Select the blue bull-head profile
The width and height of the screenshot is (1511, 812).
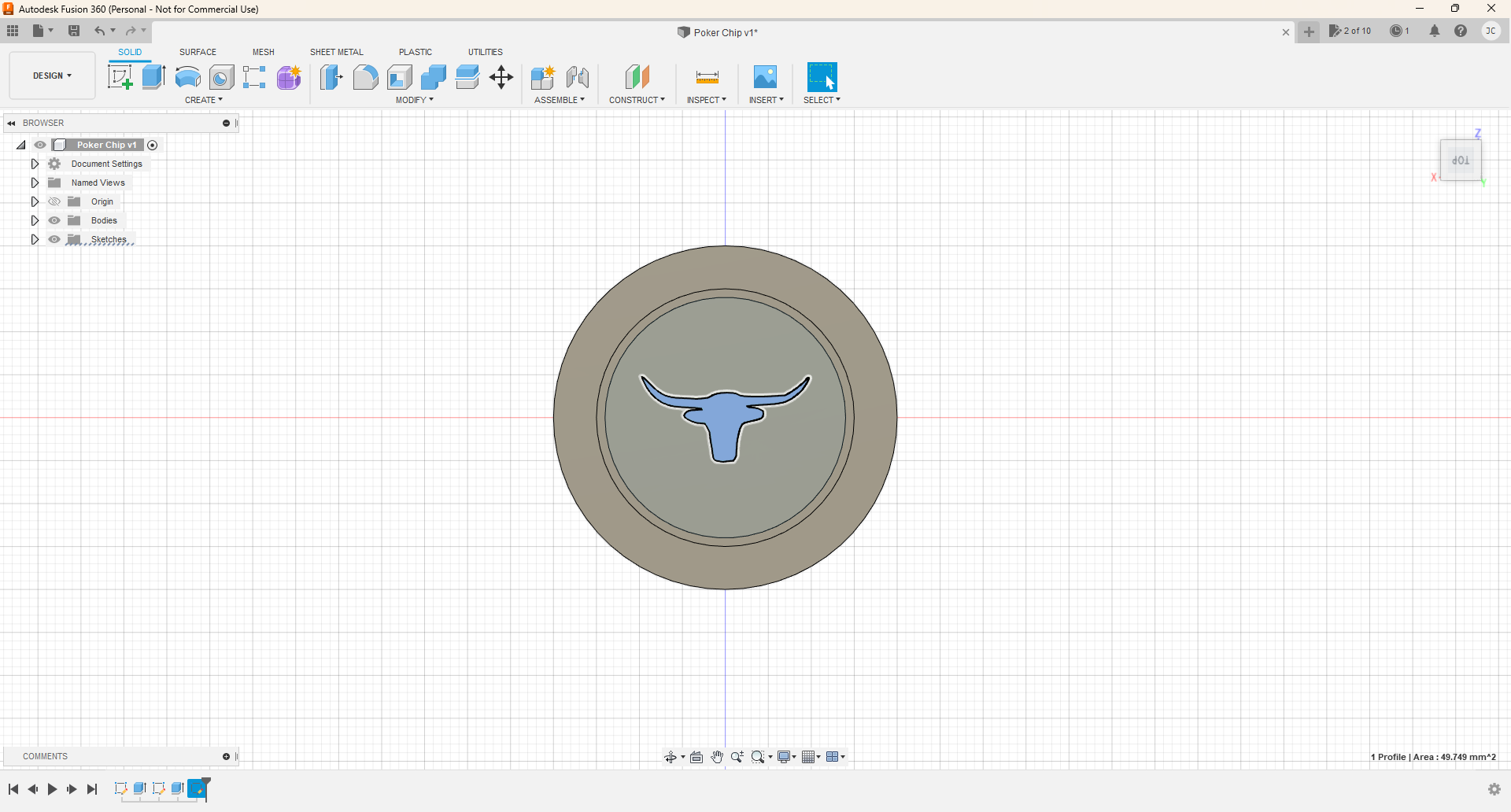click(724, 421)
